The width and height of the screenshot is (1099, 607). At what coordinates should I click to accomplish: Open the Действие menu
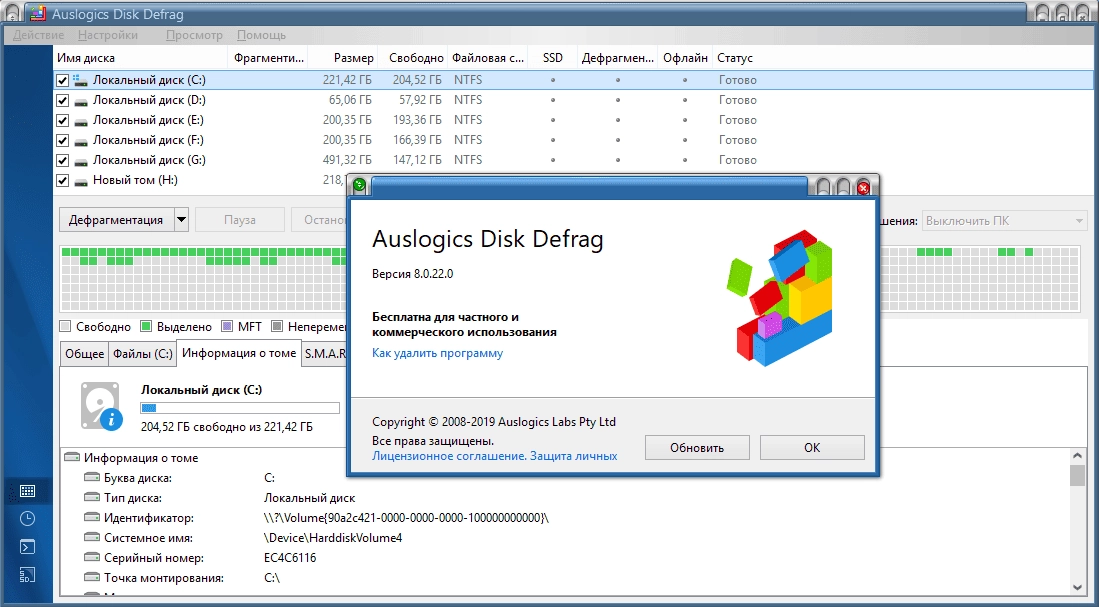coord(39,34)
